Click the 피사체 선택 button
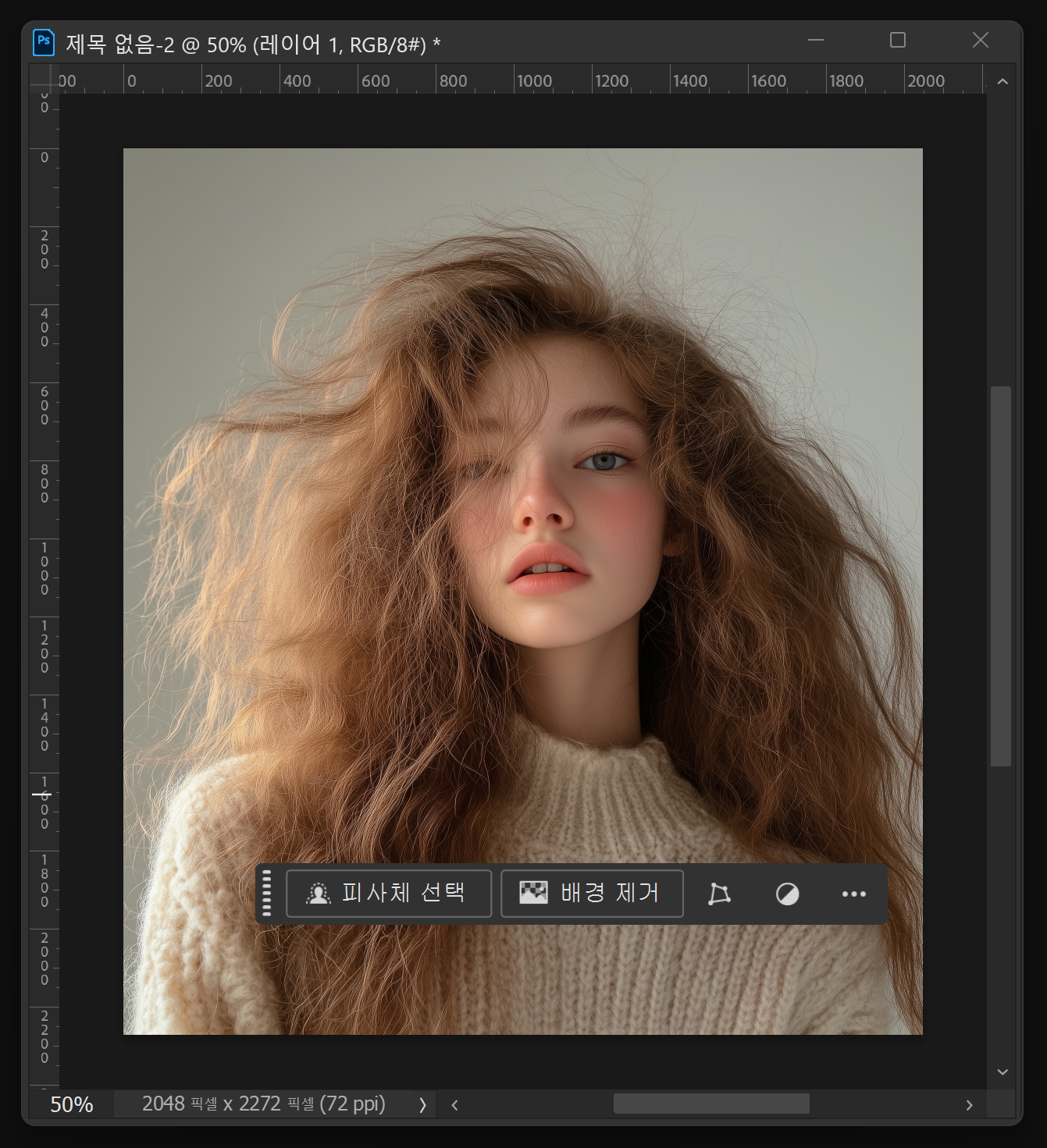Screen dimensions: 1047x1148 (x=389, y=894)
